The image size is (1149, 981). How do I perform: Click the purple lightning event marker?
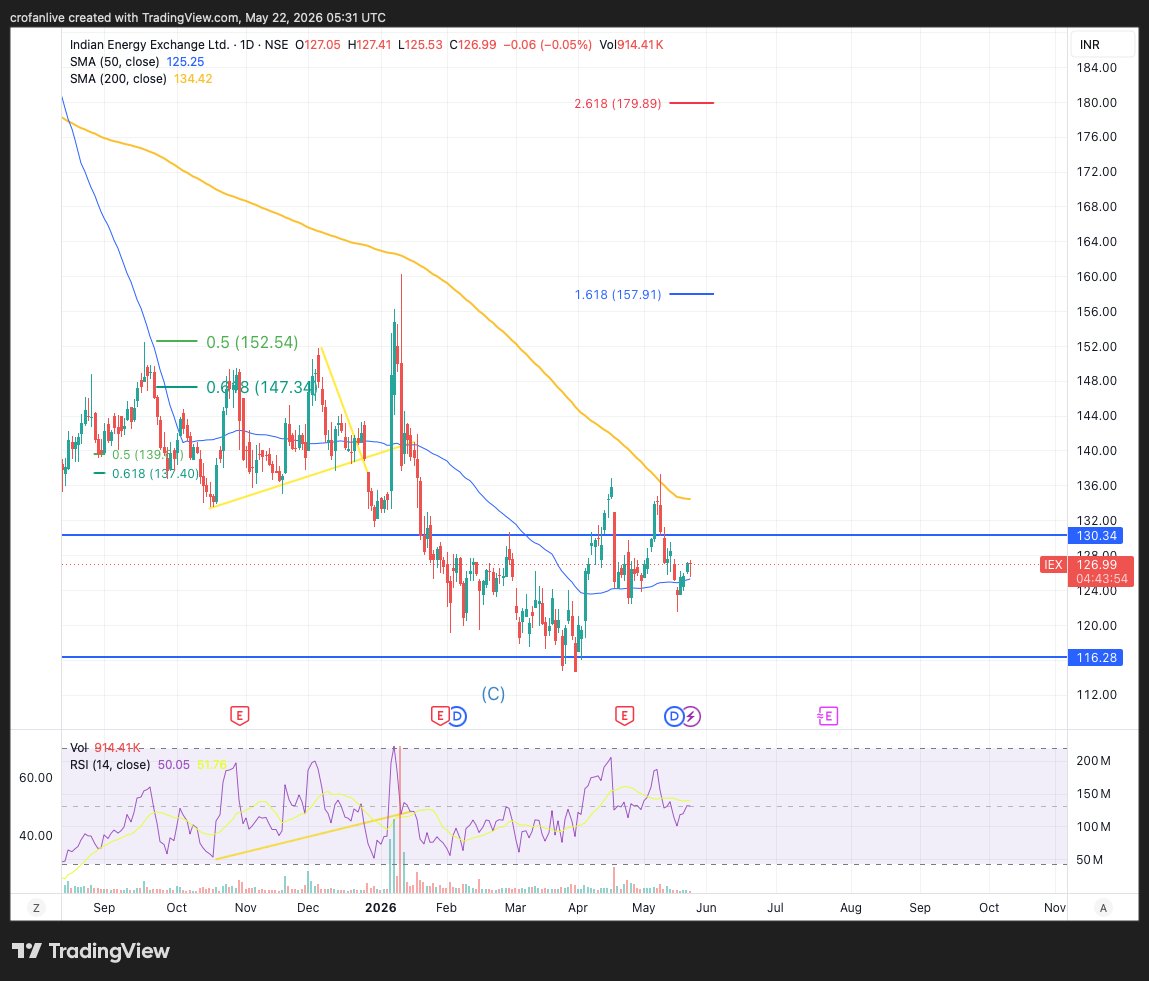[x=691, y=716]
